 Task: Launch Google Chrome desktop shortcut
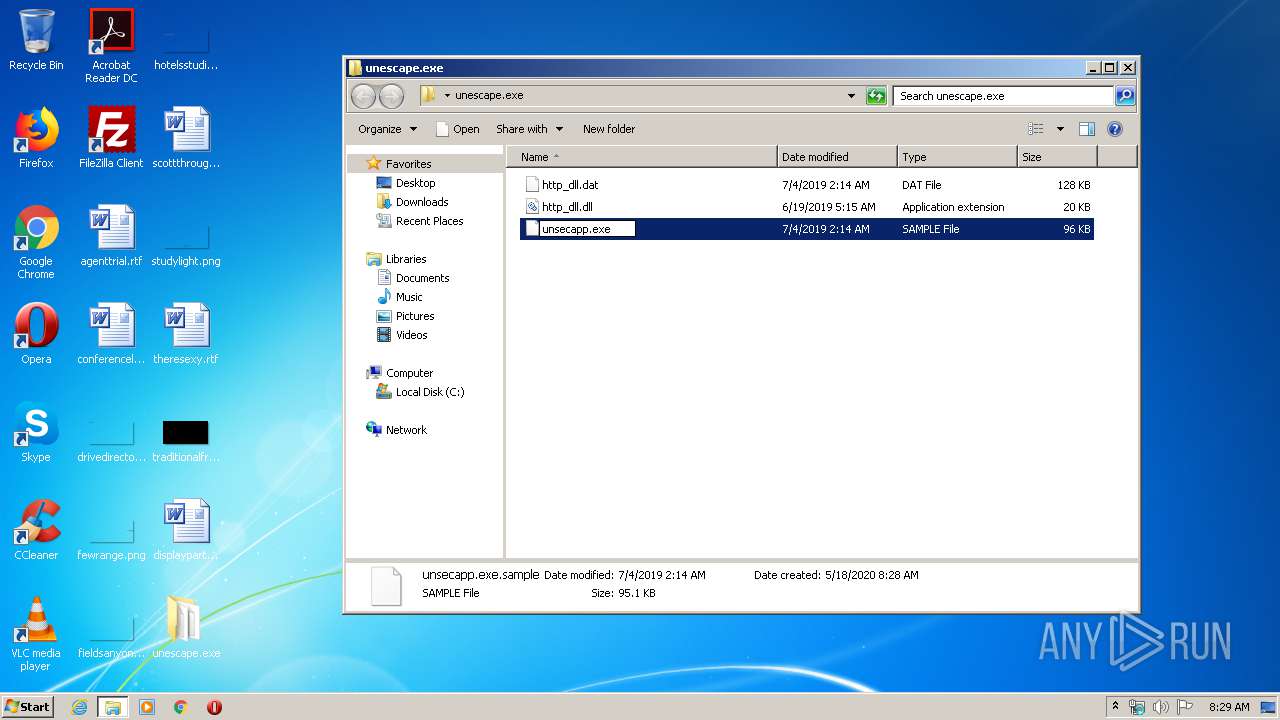[x=36, y=242]
